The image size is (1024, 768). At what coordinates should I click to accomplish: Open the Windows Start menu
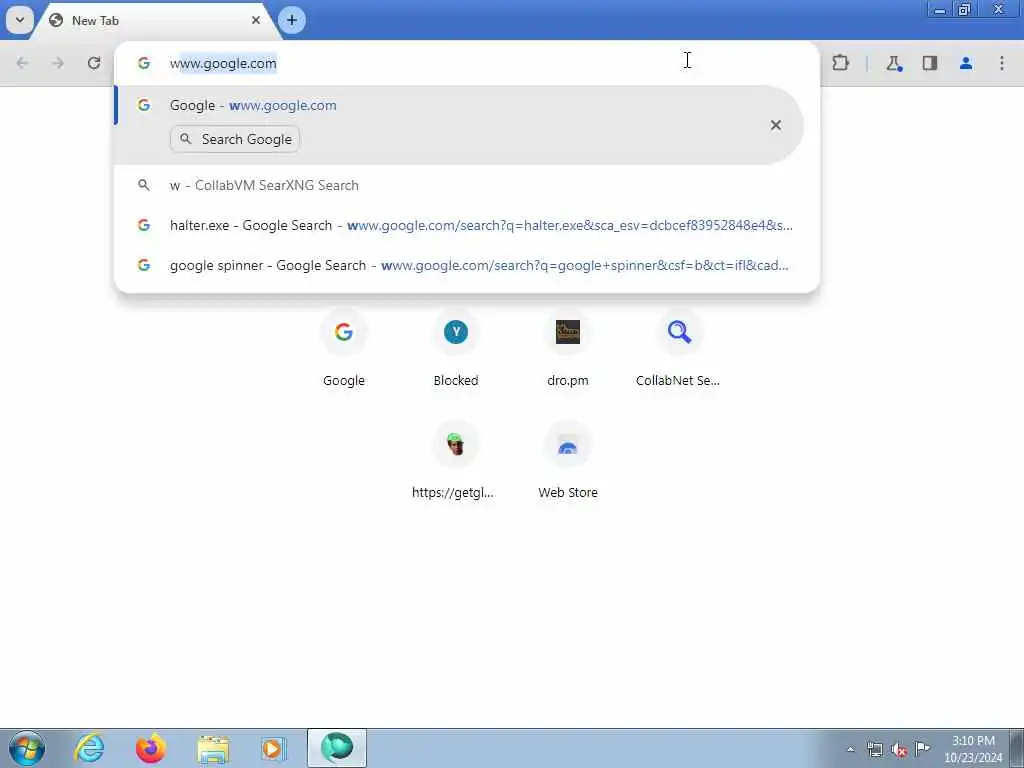(27, 748)
